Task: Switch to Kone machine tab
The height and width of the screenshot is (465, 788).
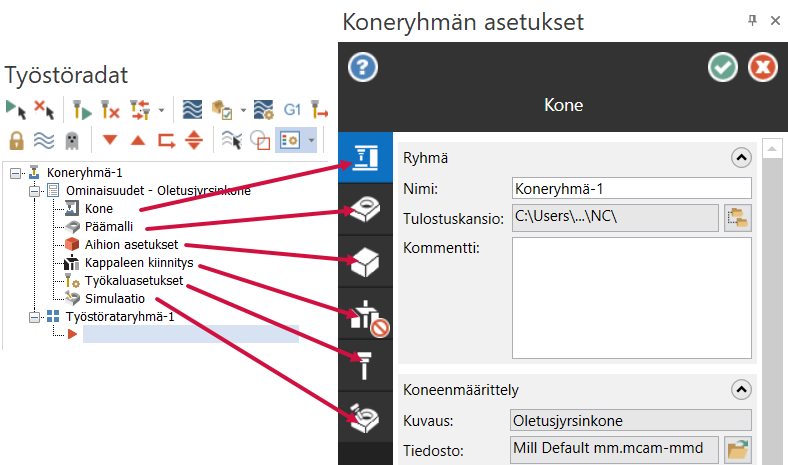Action: [x=365, y=157]
